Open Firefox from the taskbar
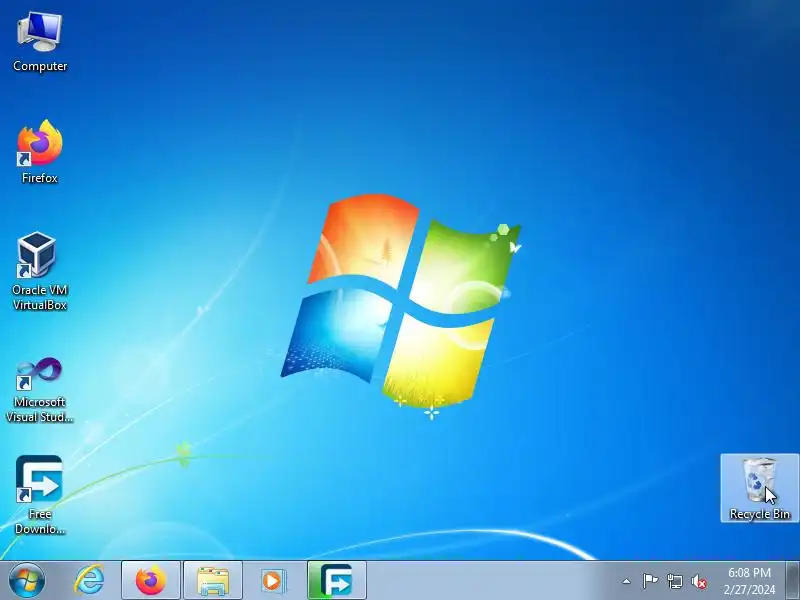This screenshot has height=600, width=800. click(151, 581)
